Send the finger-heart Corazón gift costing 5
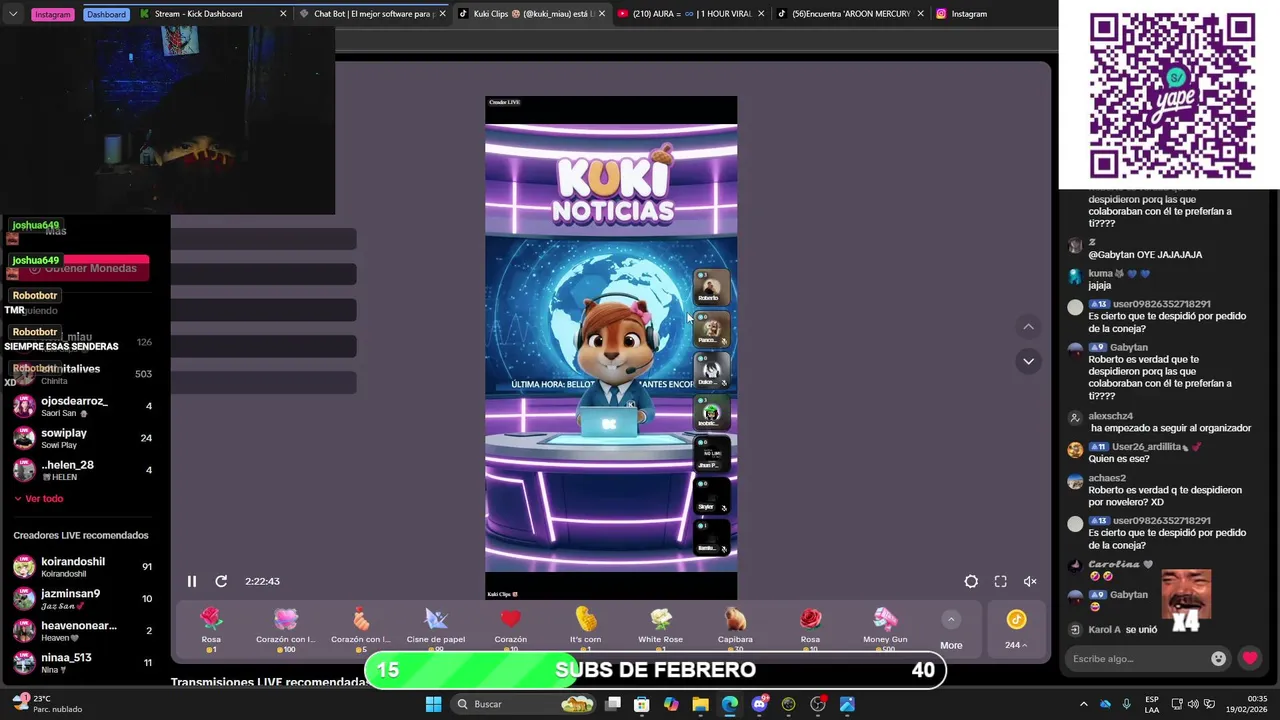Viewport: 1280px width, 720px height. 361,630
